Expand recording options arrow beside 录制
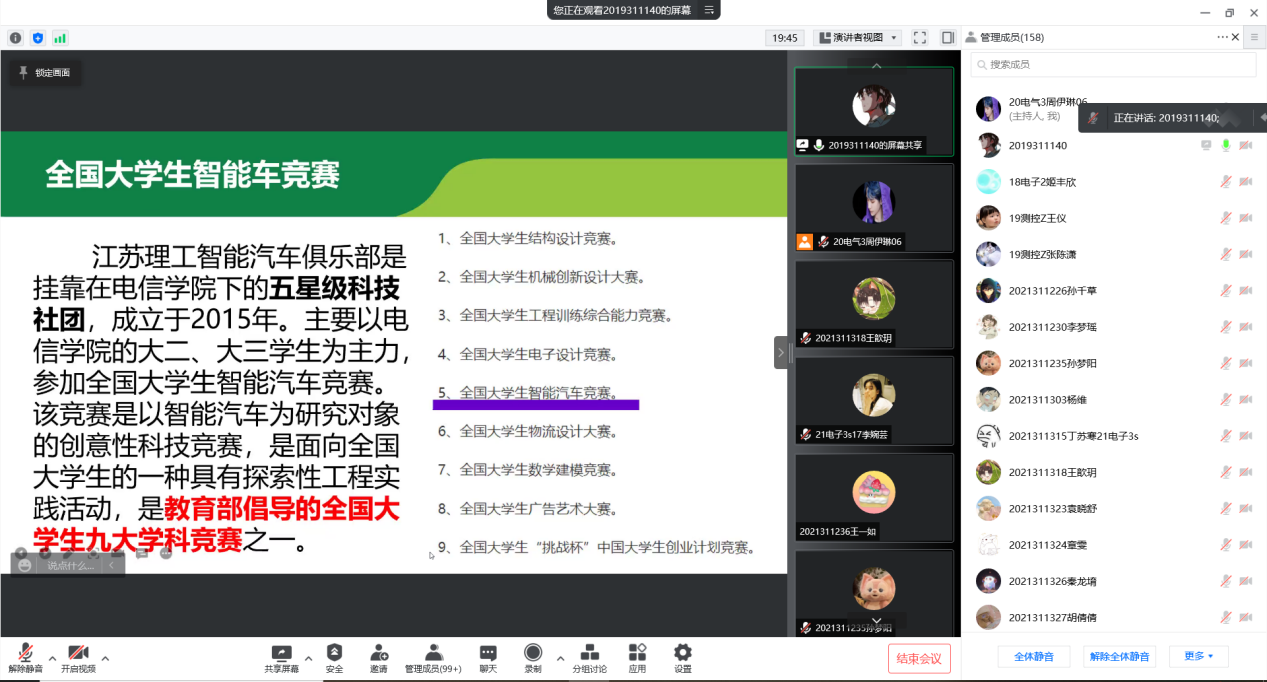Image resolution: width=1267 pixels, height=682 pixels. coord(560,658)
